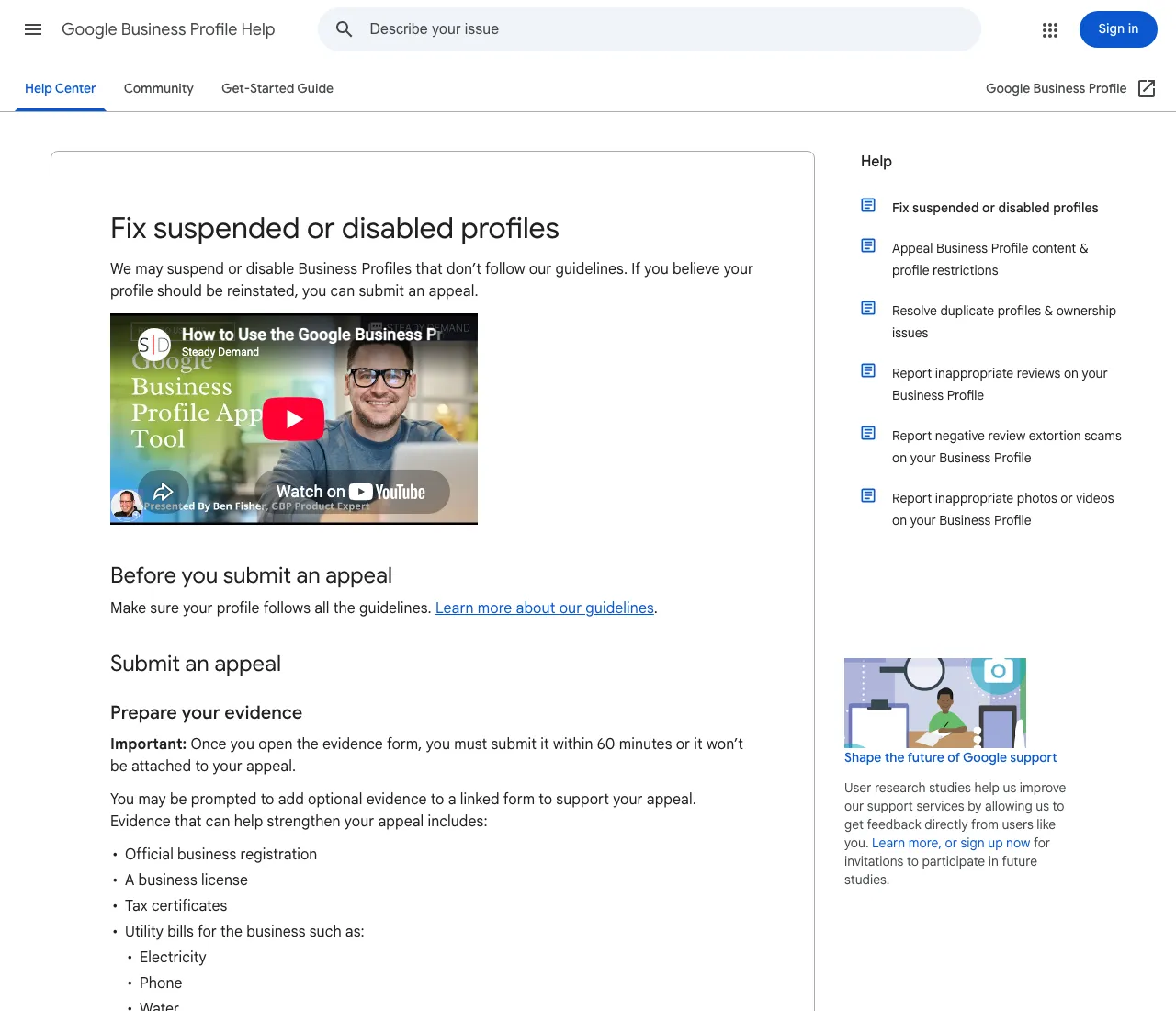The image size is (1176, 1011).
Task: Click the search magnifier icon
Action: tap(345, 29)
